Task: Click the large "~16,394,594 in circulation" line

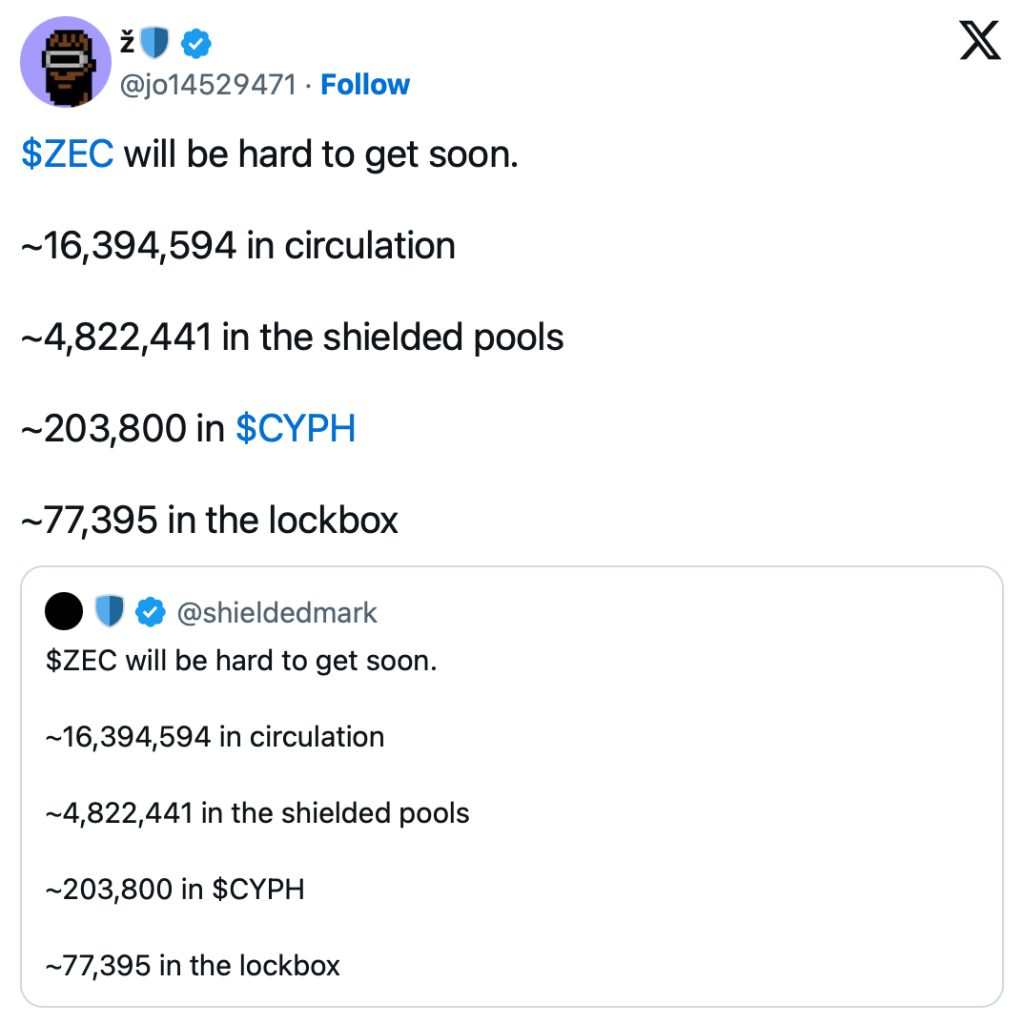Action: [x=238, y=246]
